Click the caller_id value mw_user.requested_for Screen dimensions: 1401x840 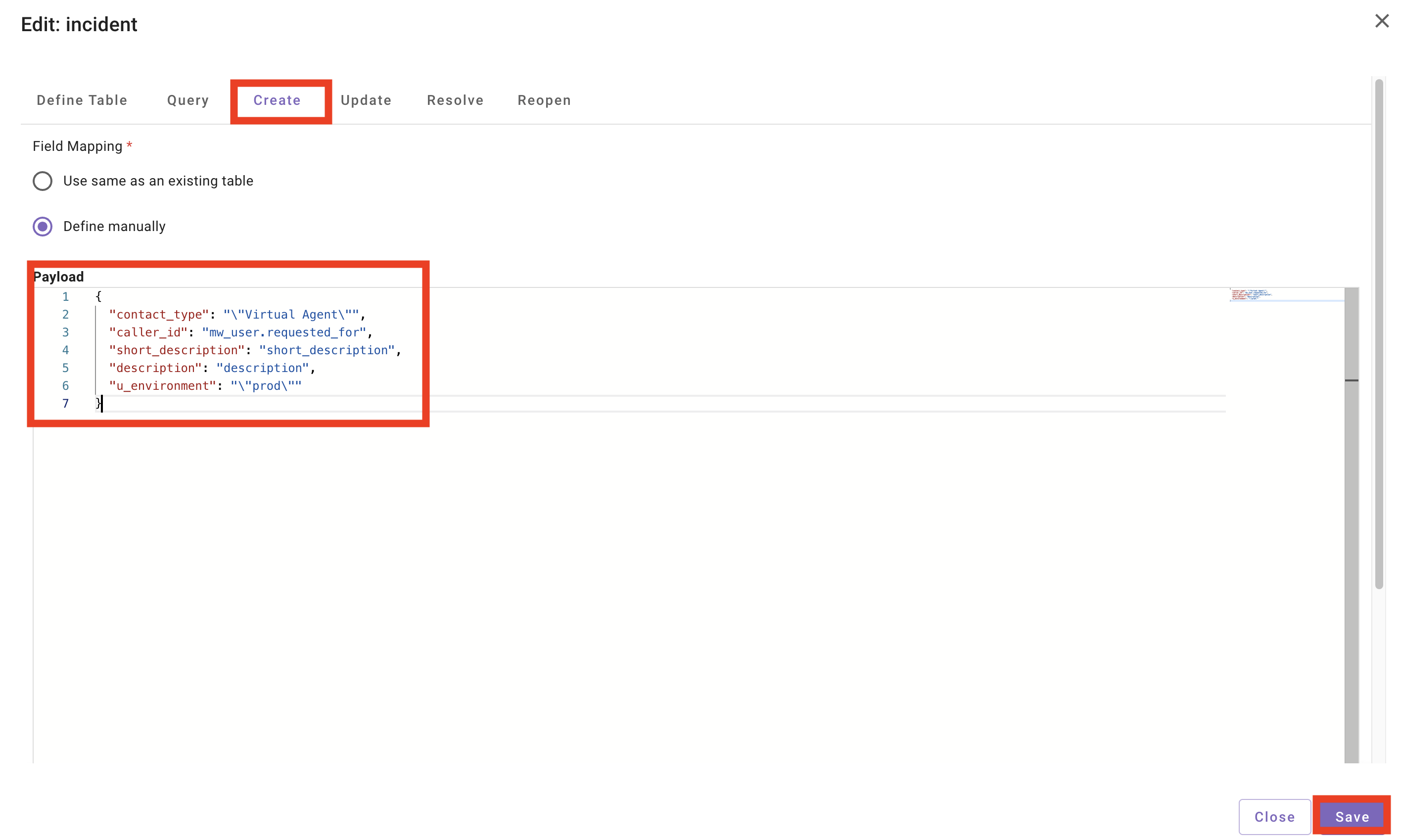(x=284, y=332)
